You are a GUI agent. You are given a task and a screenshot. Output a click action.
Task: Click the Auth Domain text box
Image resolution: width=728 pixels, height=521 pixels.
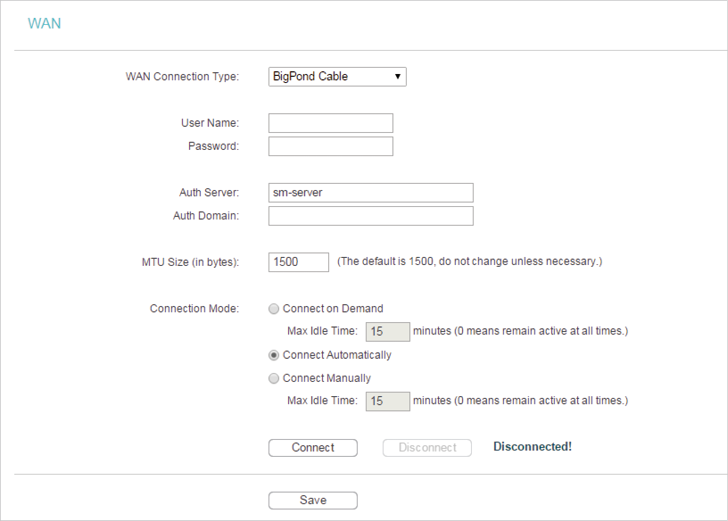click(x=371, y=216)
